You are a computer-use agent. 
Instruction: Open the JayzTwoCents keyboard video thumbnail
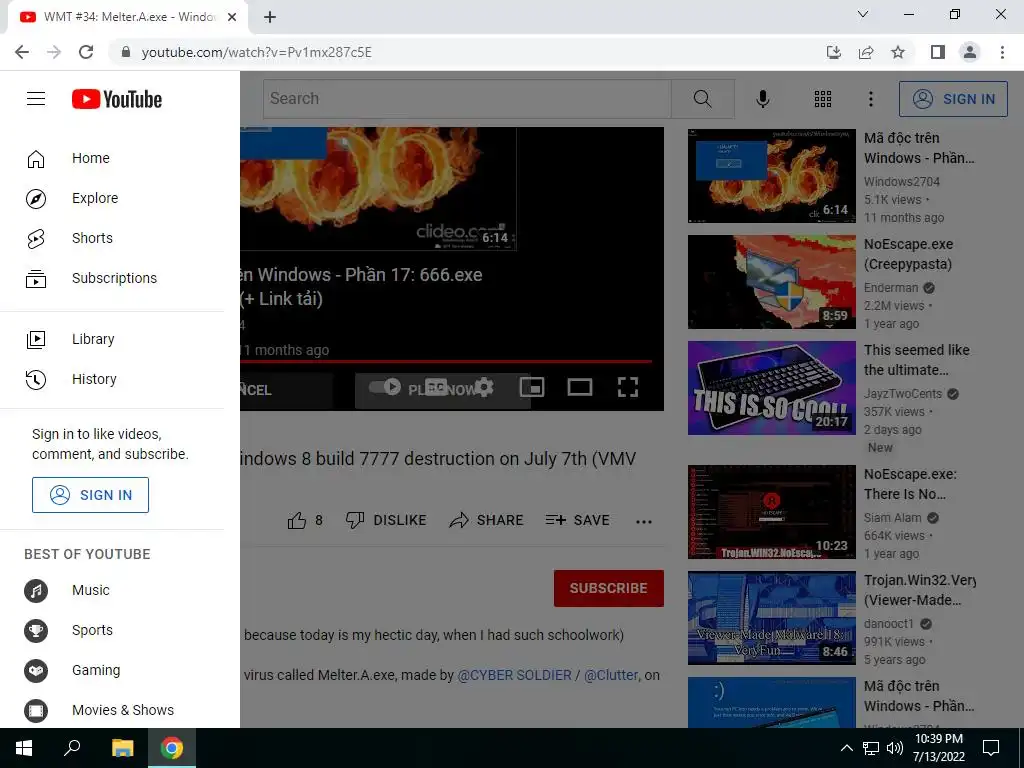coord(771,388)
